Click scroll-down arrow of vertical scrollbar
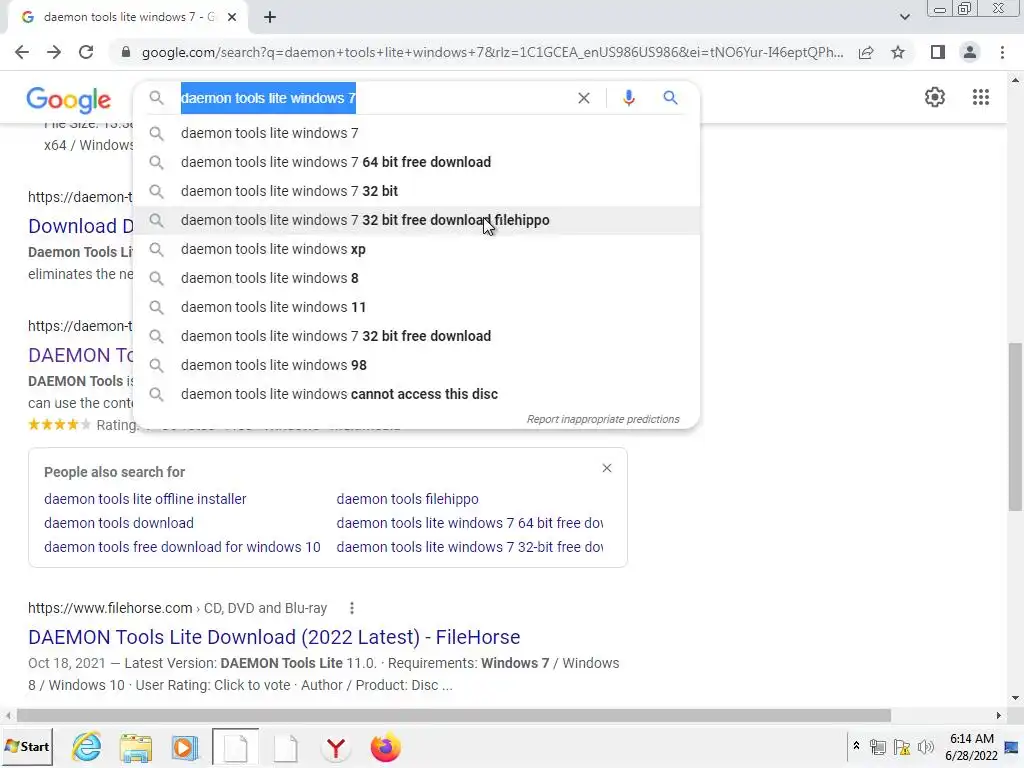The image size is (1024, 768). point(1015,698)
